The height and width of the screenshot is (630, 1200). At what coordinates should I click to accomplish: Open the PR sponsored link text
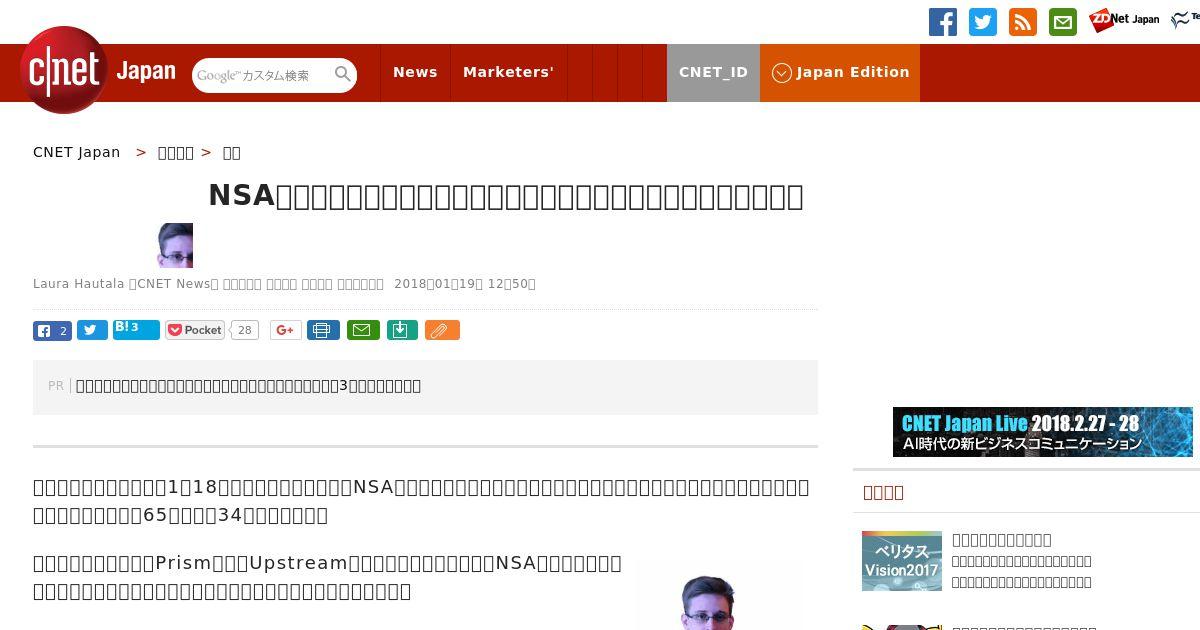(x=248, y=386)
